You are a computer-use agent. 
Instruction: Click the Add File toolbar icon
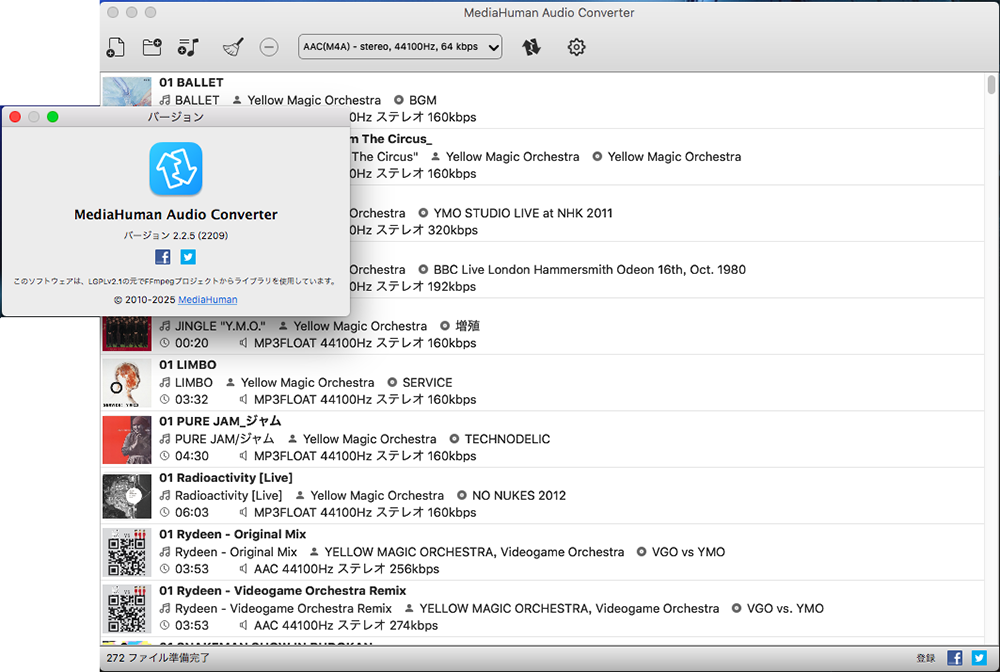116,47
